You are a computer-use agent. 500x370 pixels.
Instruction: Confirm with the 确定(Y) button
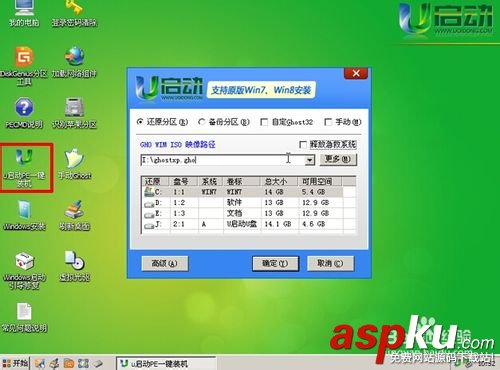(x=275, y=263)
